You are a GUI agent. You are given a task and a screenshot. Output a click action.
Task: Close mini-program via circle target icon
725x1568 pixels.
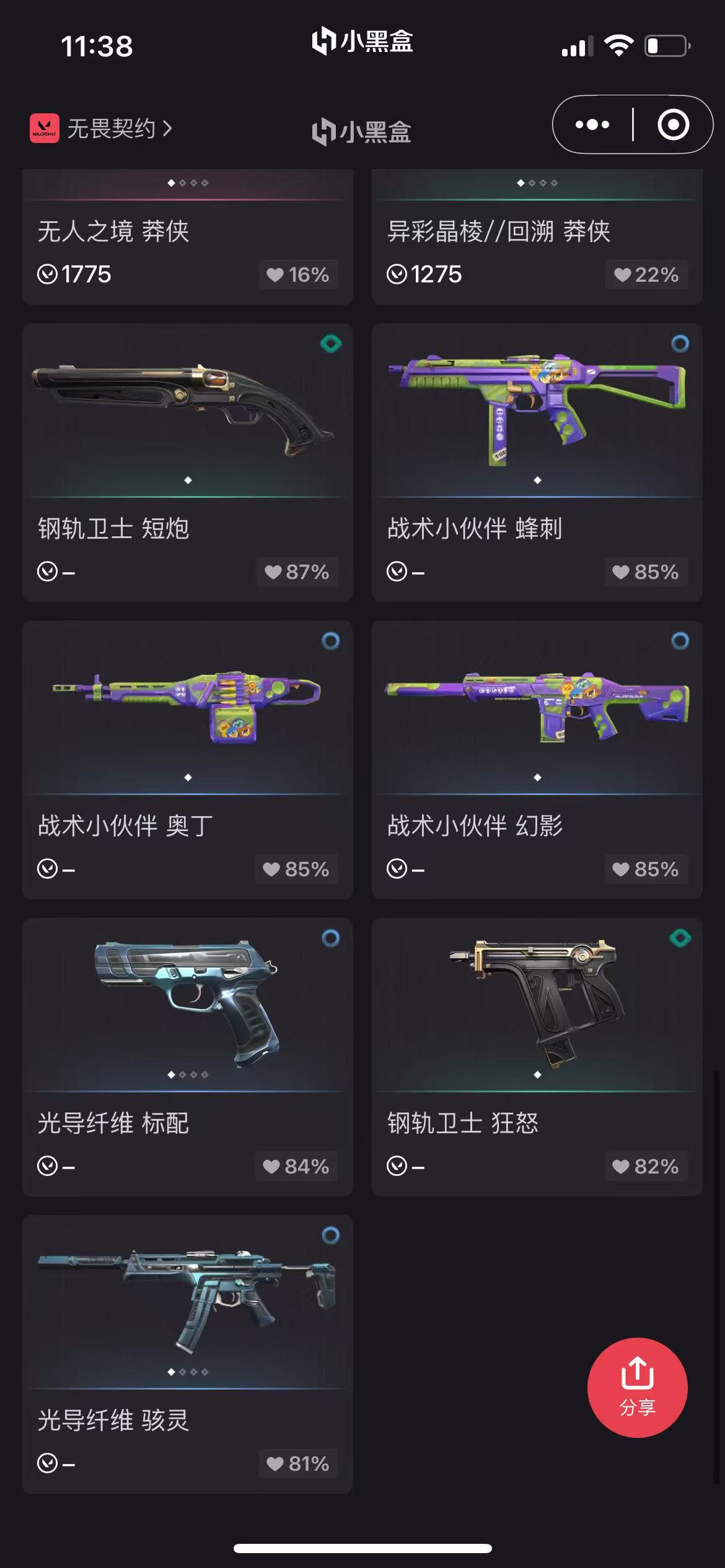tap(673, 124)
